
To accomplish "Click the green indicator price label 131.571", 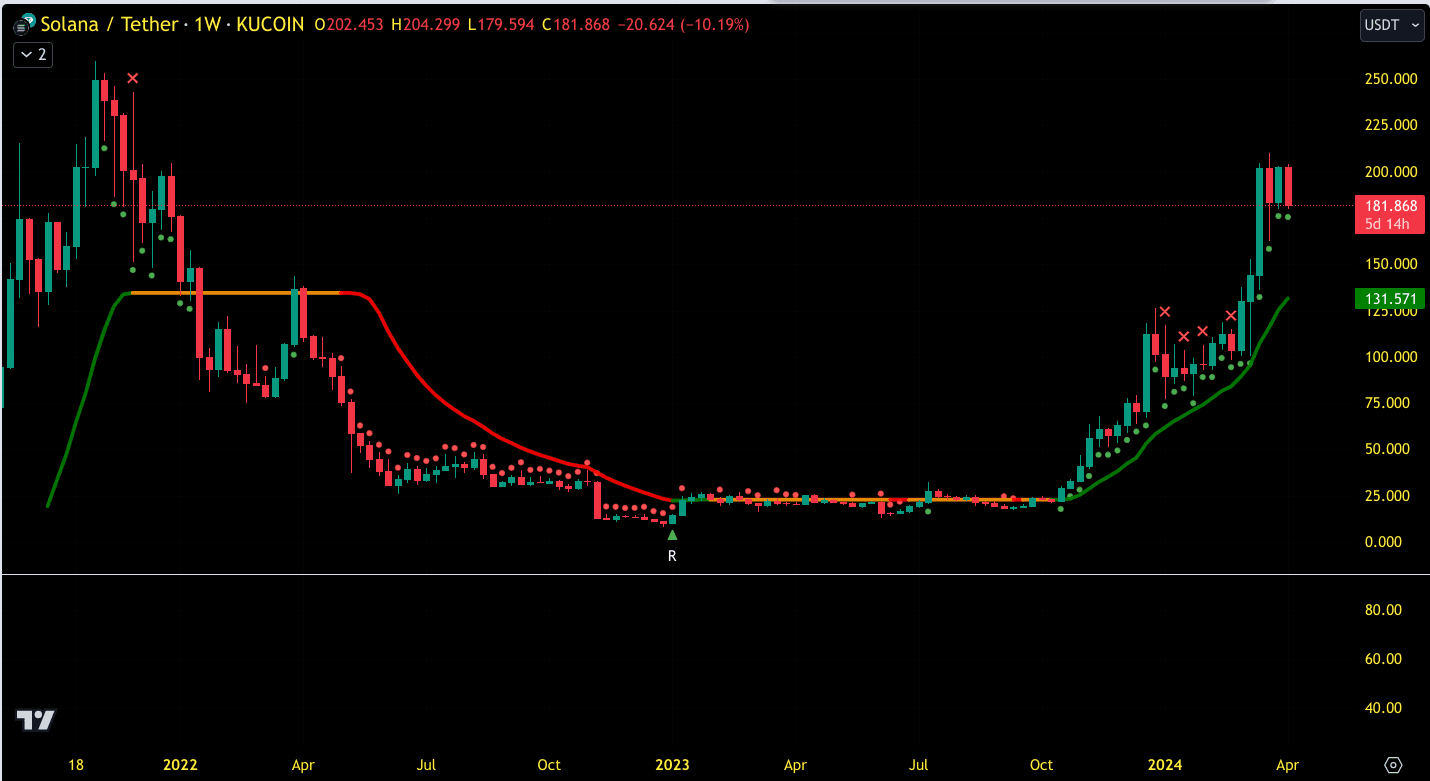I will tap(1390, 298).
